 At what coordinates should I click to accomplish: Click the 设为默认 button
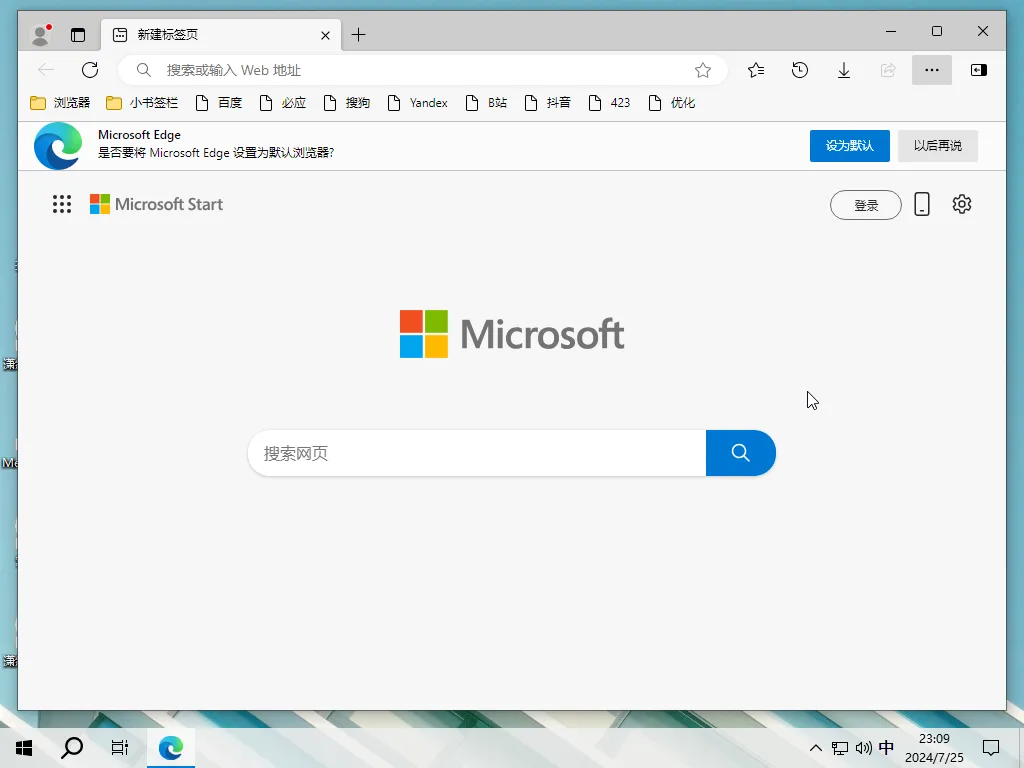pyautogui.click(x=849, y=145)
